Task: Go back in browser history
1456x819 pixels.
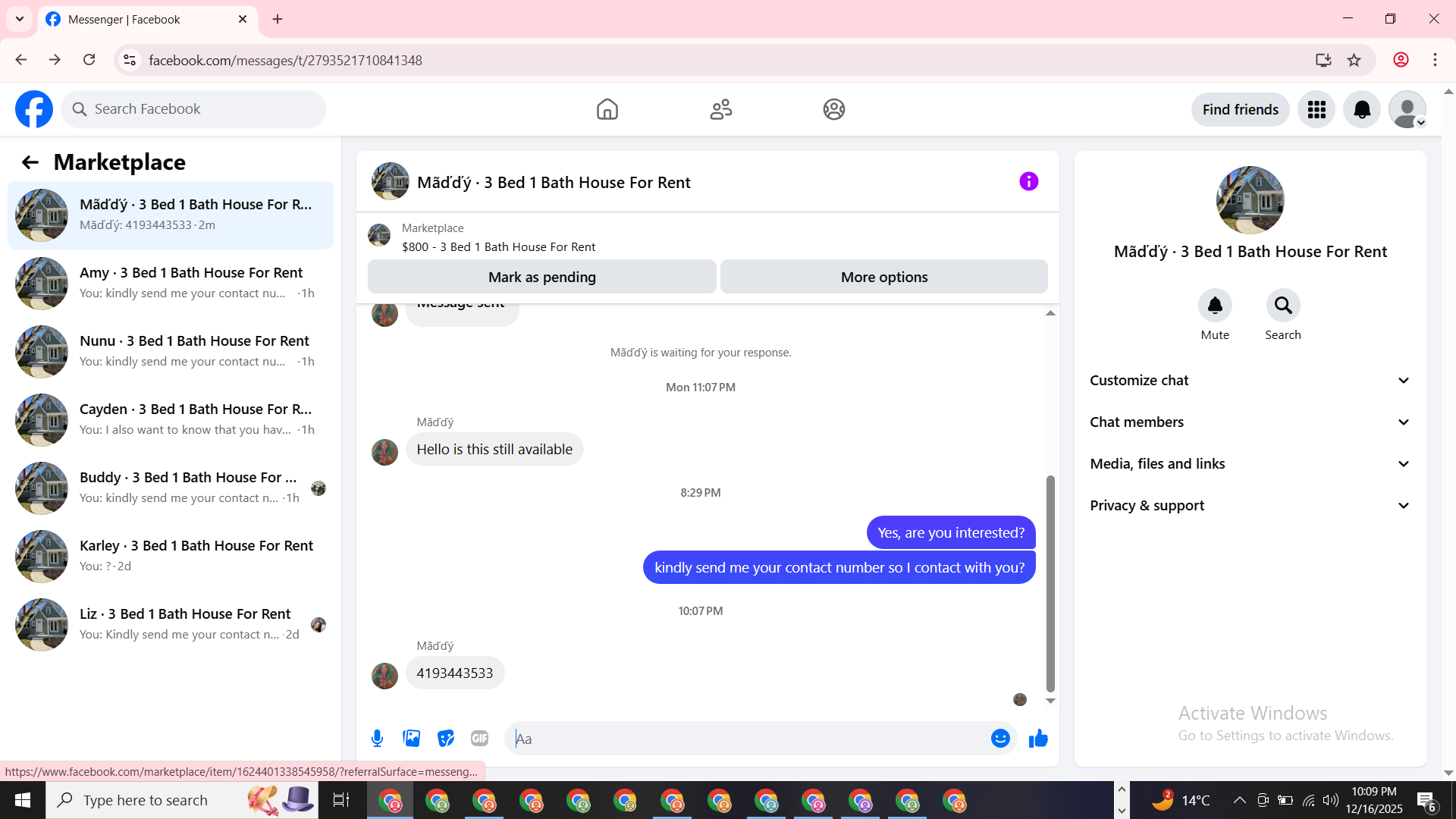Action: click(x=21, y=60)
